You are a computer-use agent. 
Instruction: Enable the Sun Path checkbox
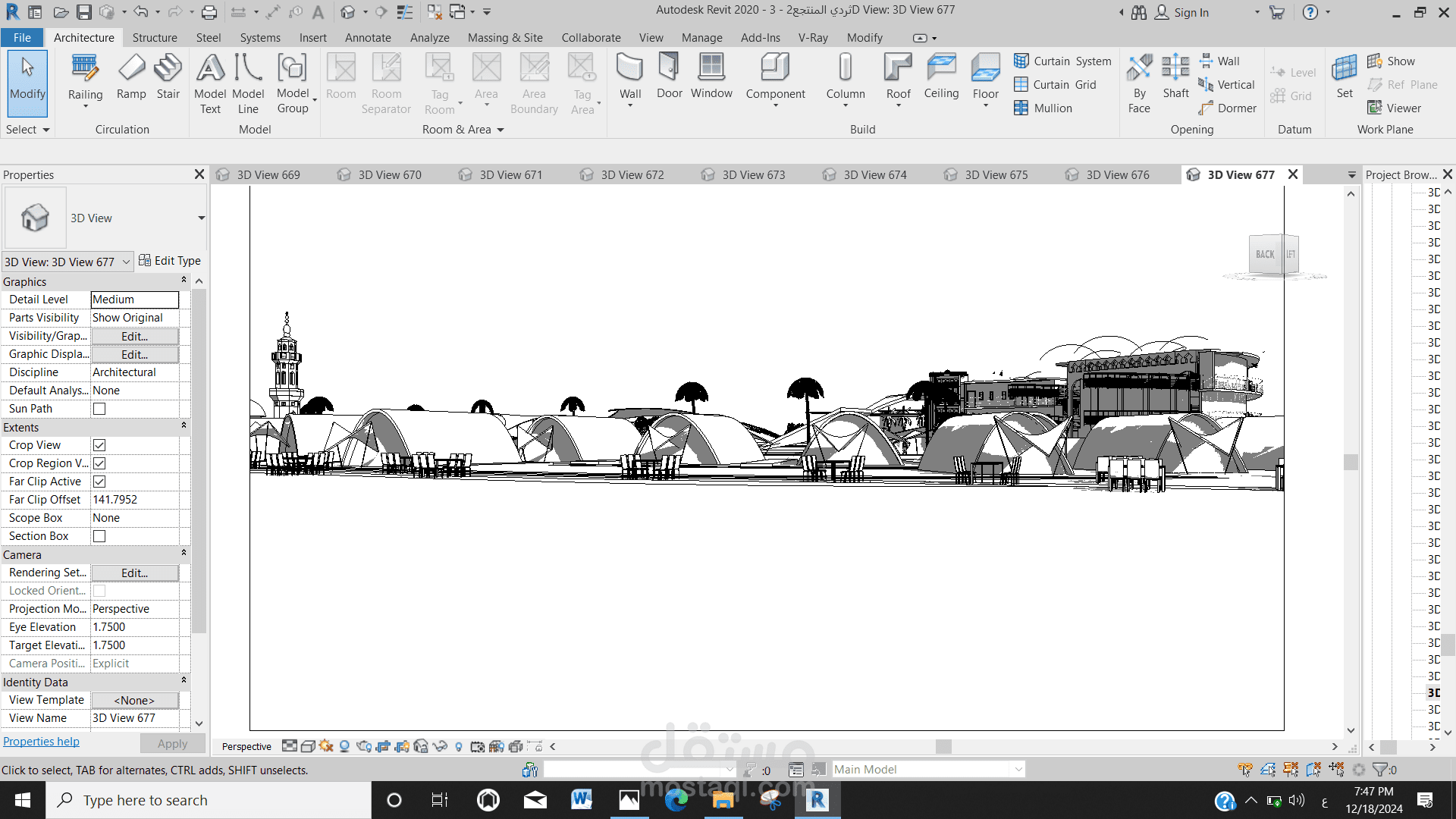pyautogui.click(x=99, y=409)
